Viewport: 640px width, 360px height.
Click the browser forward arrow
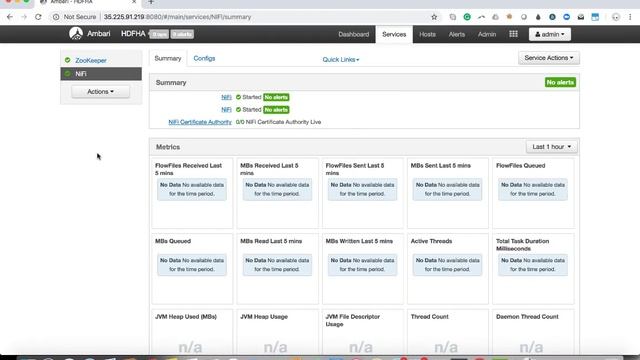[x=24, y=17]
